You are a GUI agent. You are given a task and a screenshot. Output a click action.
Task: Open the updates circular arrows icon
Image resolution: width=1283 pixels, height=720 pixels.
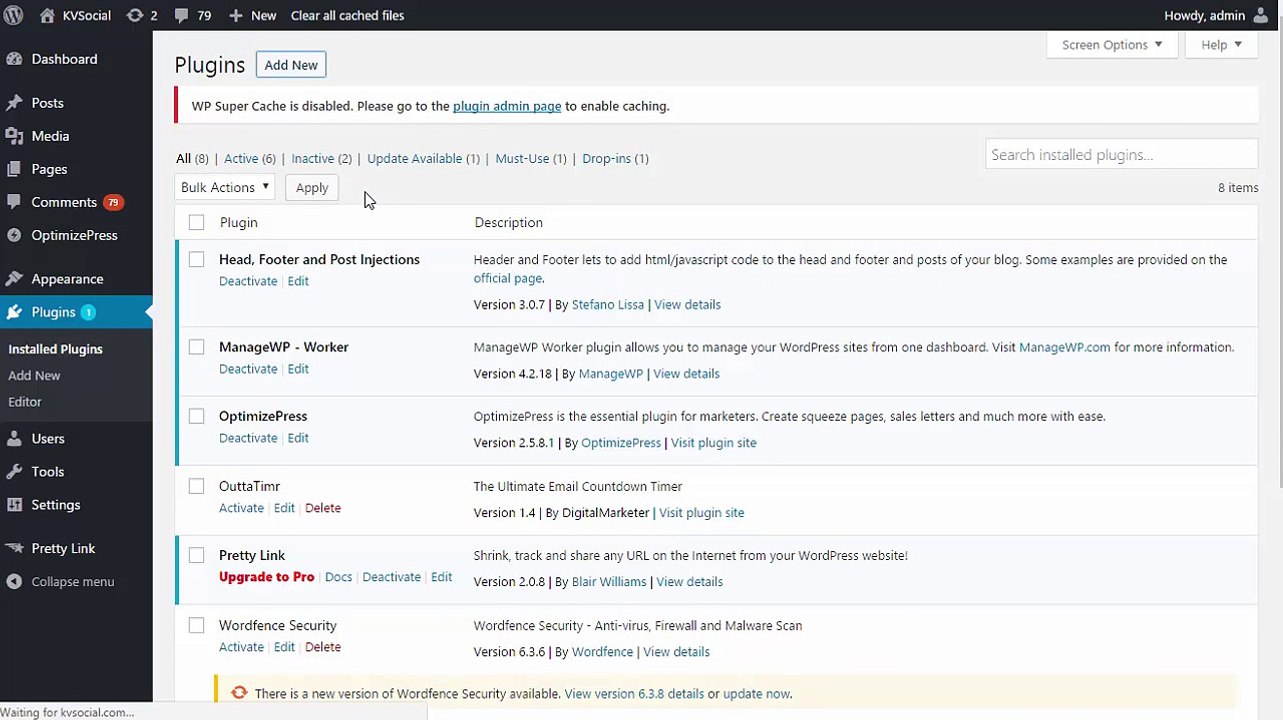click(135, 15)
